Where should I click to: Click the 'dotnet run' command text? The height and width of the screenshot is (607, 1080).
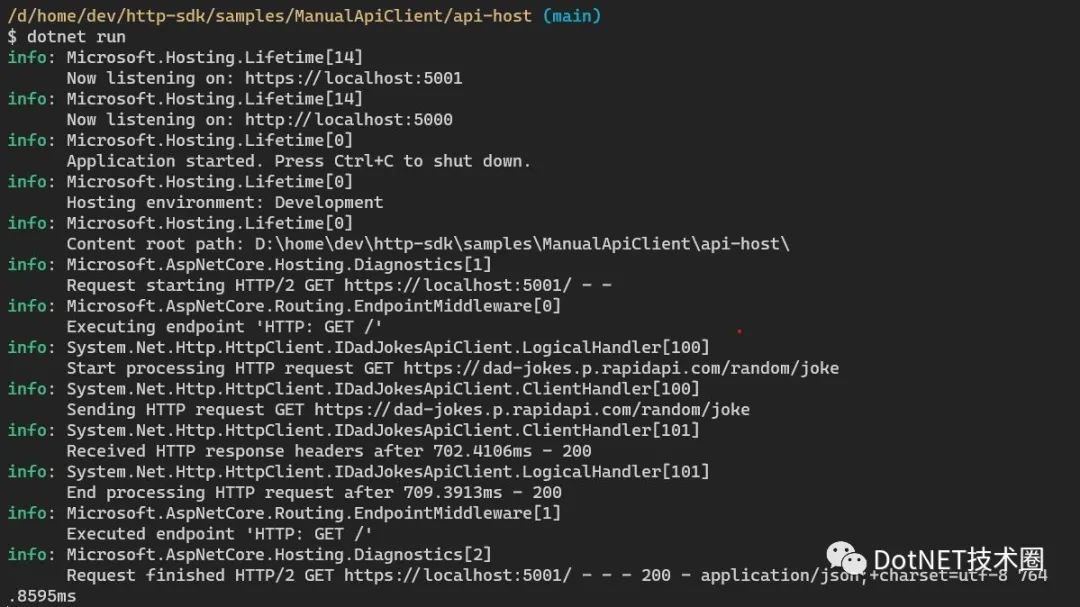(76, 37)
